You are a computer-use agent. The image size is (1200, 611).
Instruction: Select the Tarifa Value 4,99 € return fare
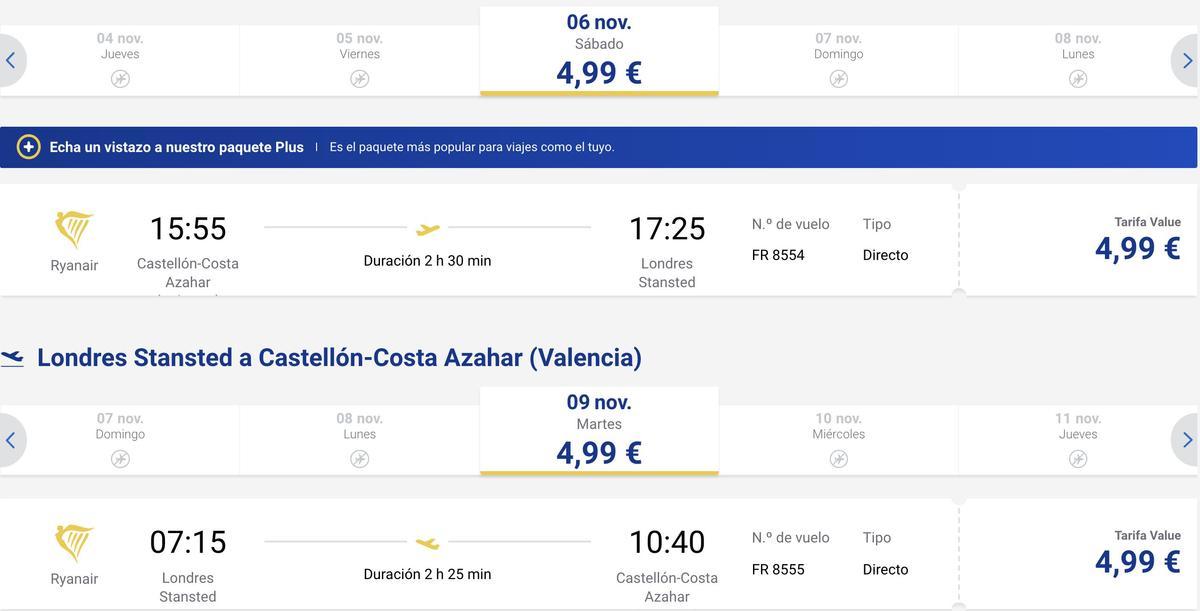[1080, 554]
